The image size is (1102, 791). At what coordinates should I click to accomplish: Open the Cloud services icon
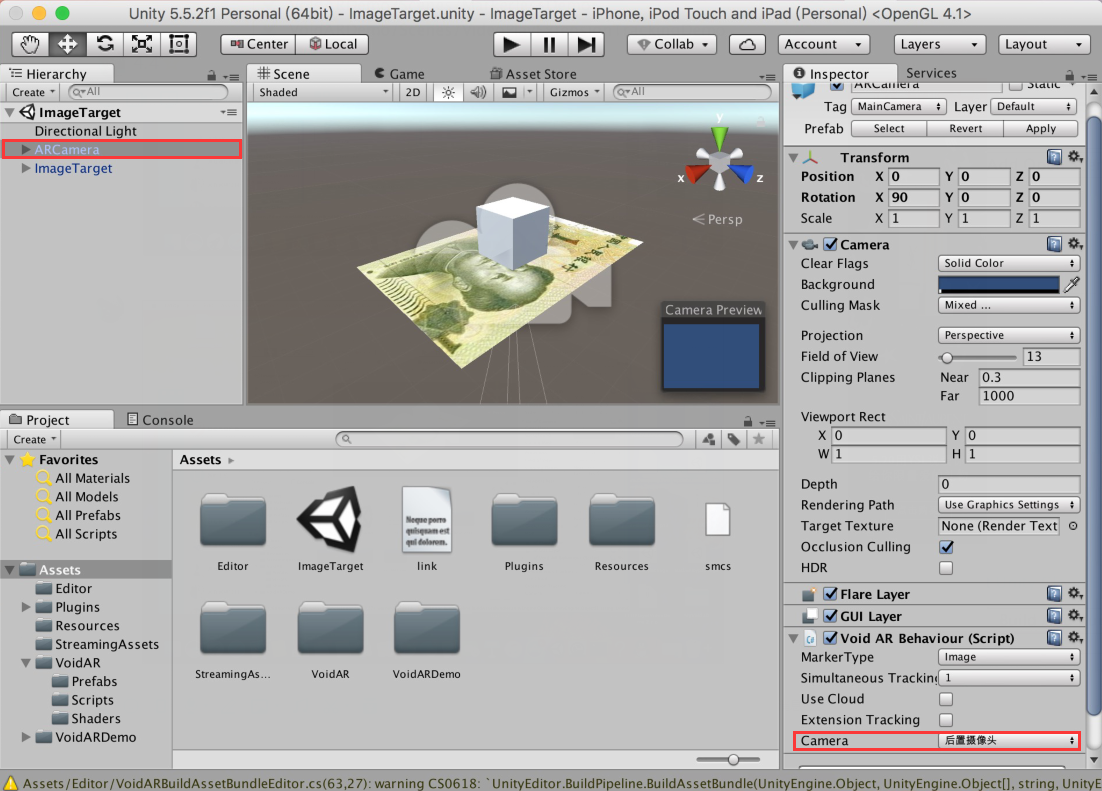point(747,44)
